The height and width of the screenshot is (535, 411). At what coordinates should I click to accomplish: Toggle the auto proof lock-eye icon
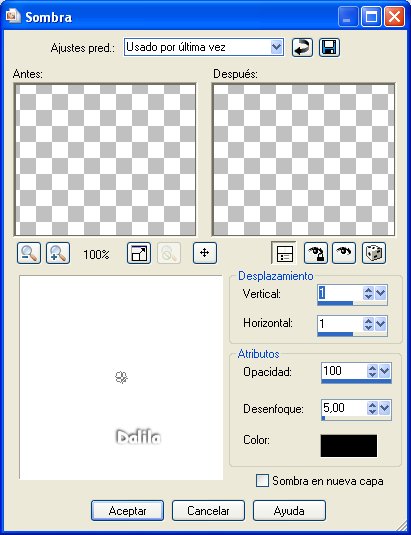click(316, 253)
